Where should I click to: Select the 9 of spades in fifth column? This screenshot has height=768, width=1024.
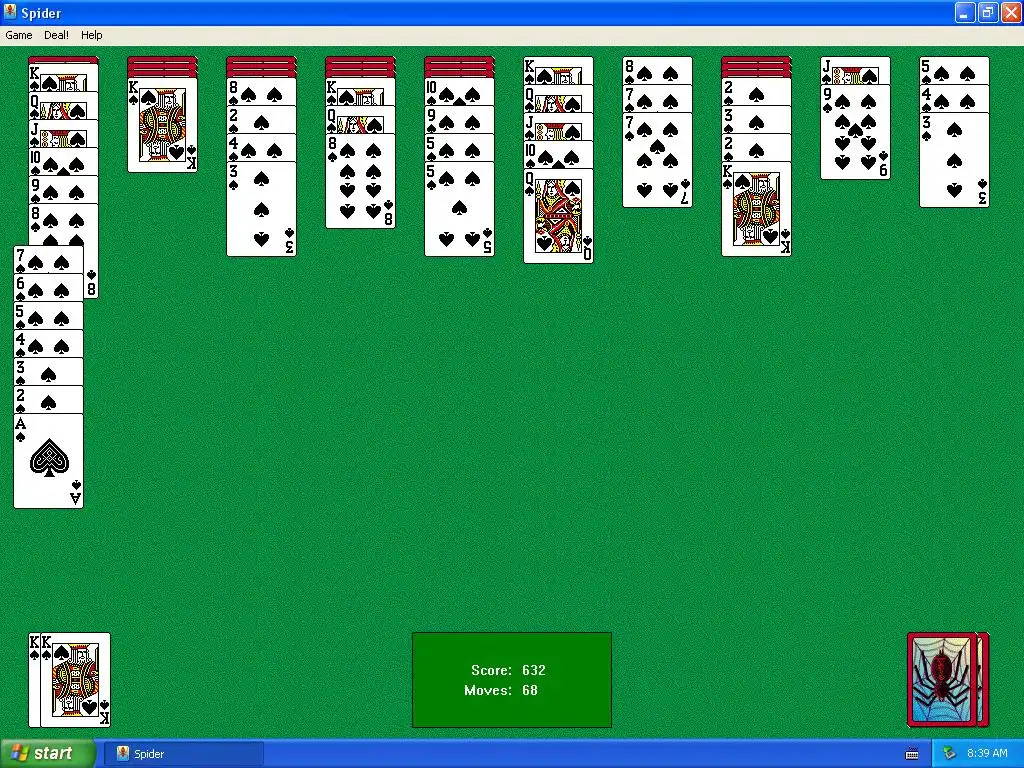coord(459,120)
